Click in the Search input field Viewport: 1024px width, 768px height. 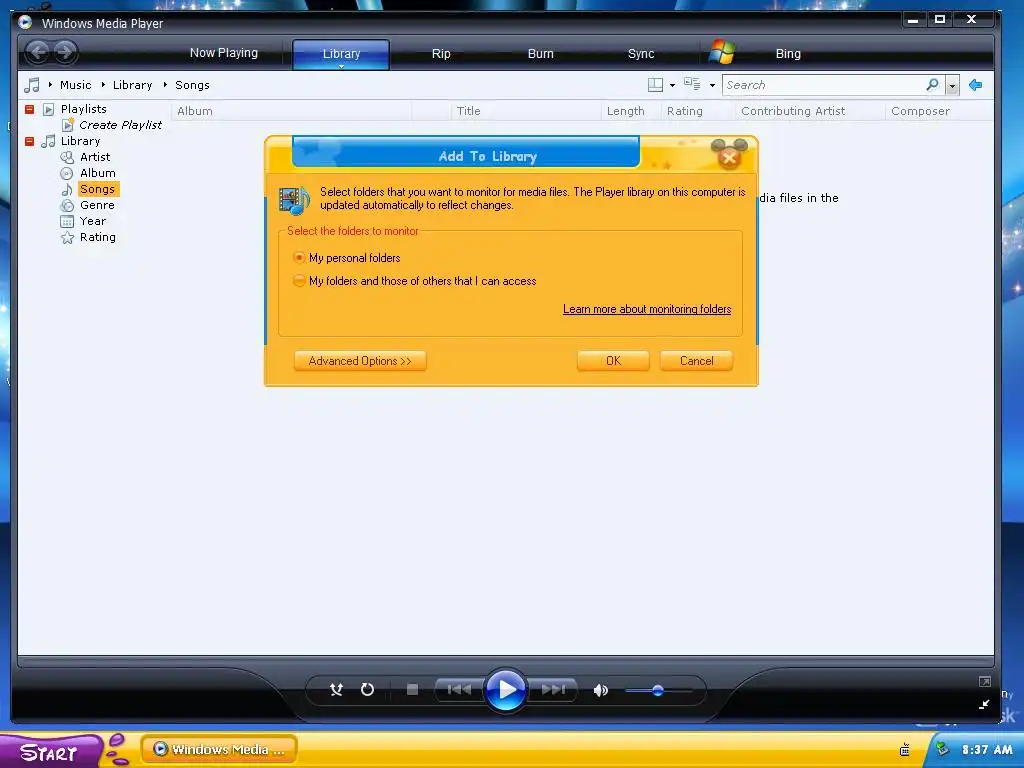tap(824, 85)
